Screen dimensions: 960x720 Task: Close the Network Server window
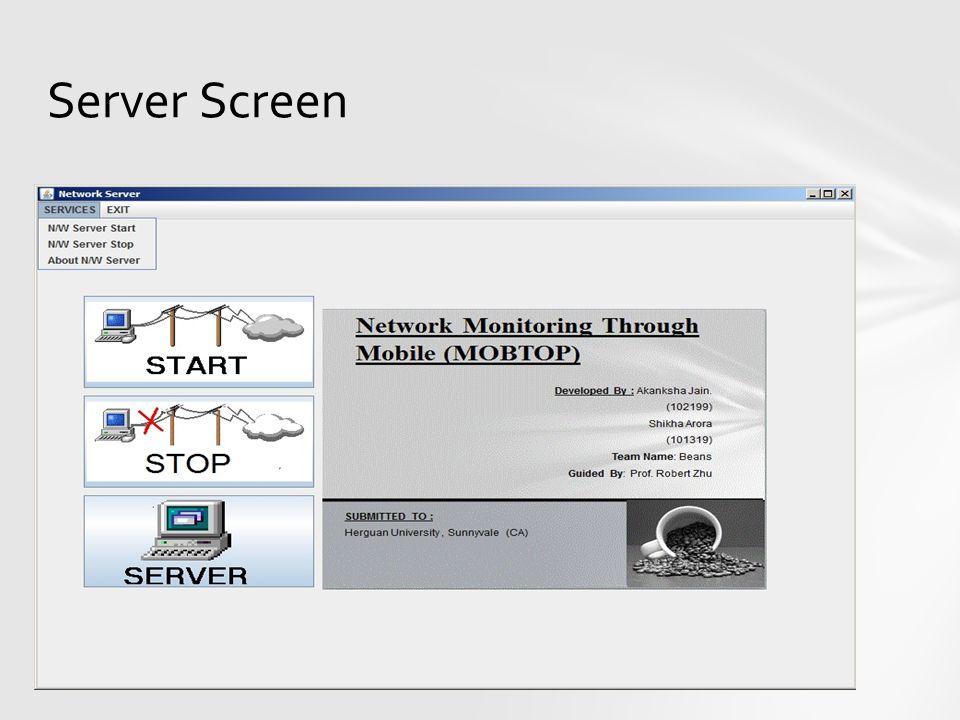[845, 193]
